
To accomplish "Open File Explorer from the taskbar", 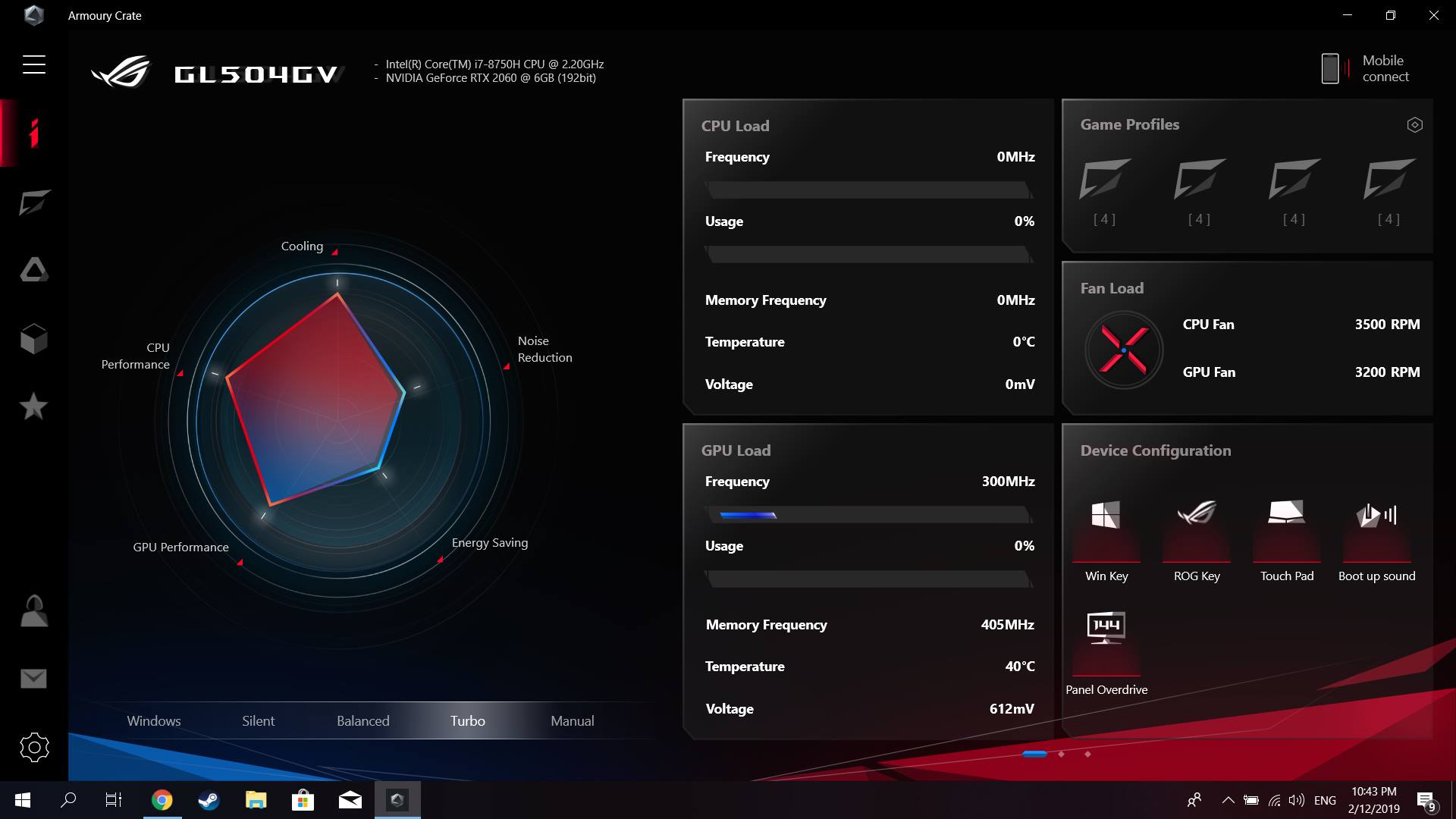I will click(x=256, y=800).
